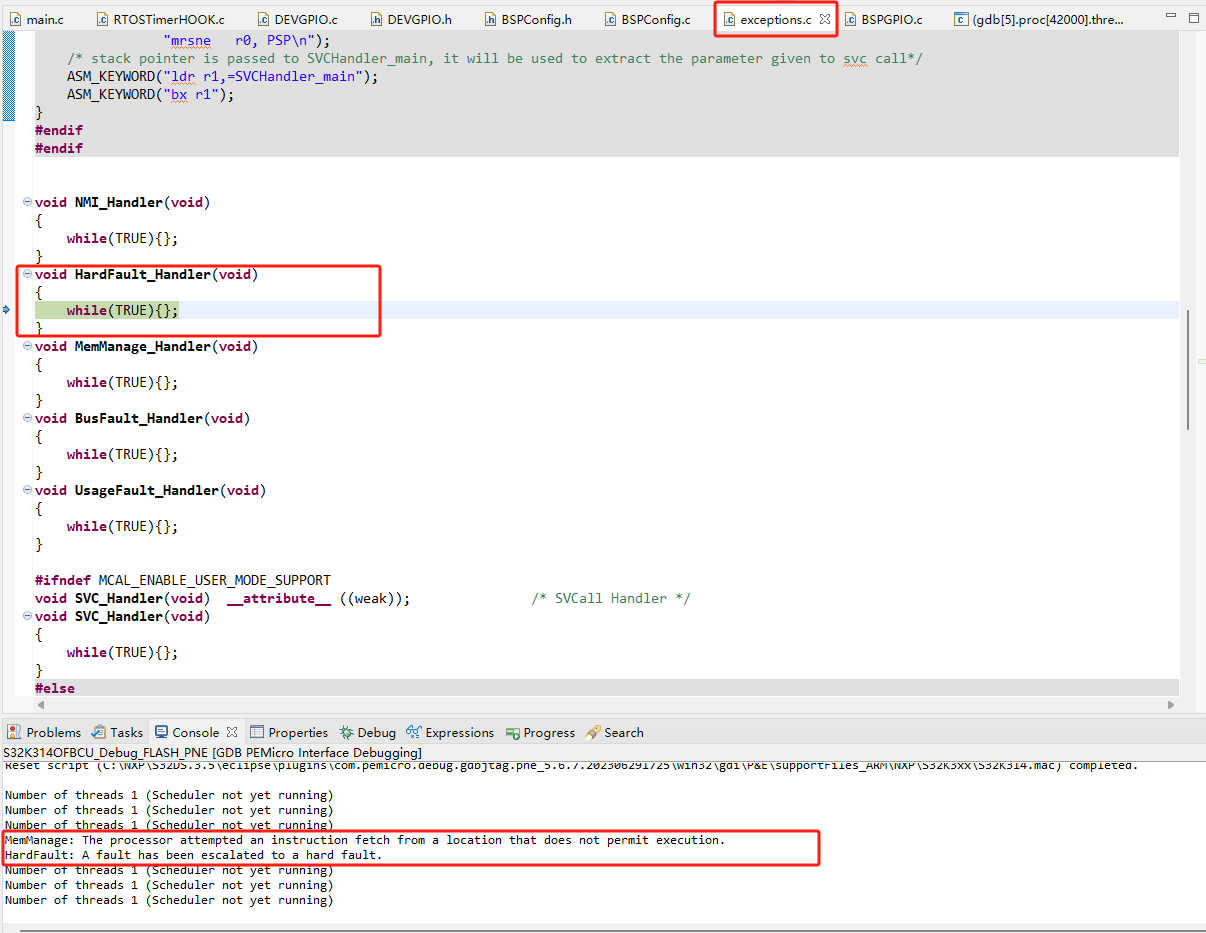Click the Console view icon
The image size is (1206, 933).
(160, 732)
